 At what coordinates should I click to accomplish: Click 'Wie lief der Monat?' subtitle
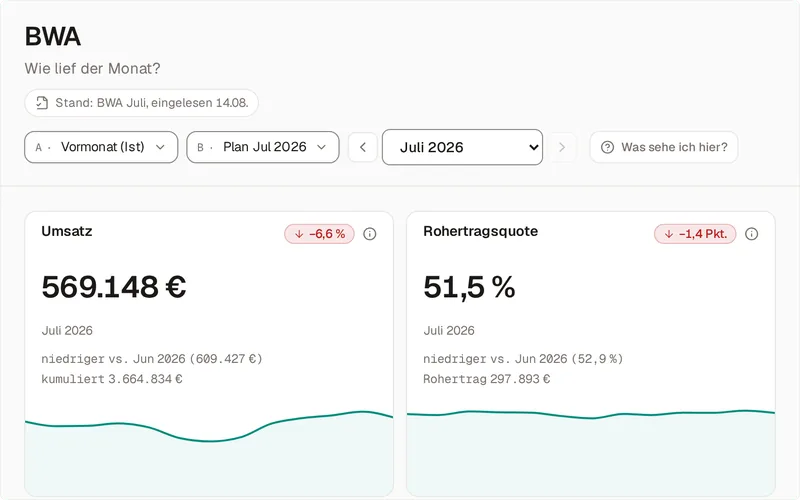[x=92, y=68]
